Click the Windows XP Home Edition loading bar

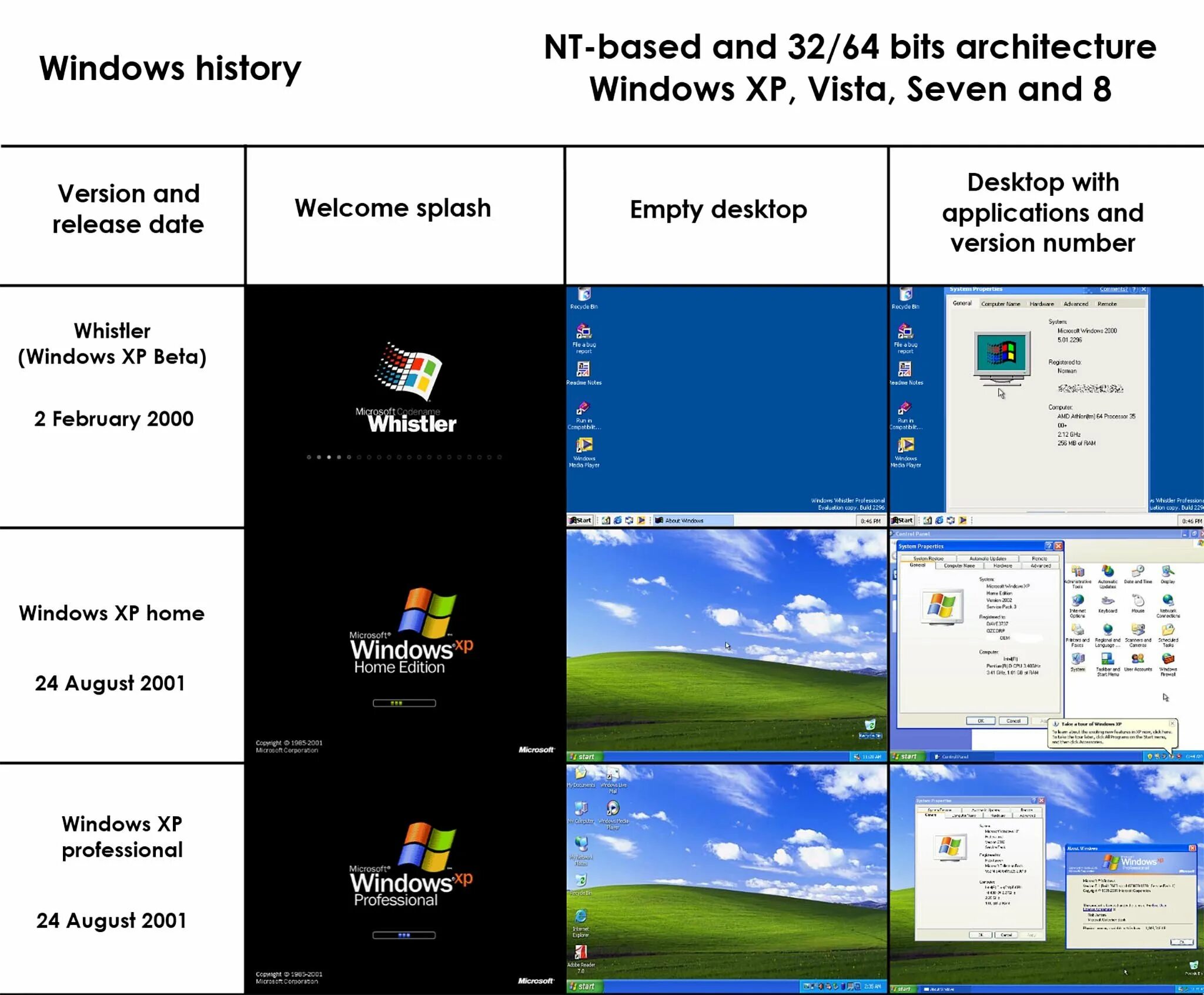click(404, 703)
